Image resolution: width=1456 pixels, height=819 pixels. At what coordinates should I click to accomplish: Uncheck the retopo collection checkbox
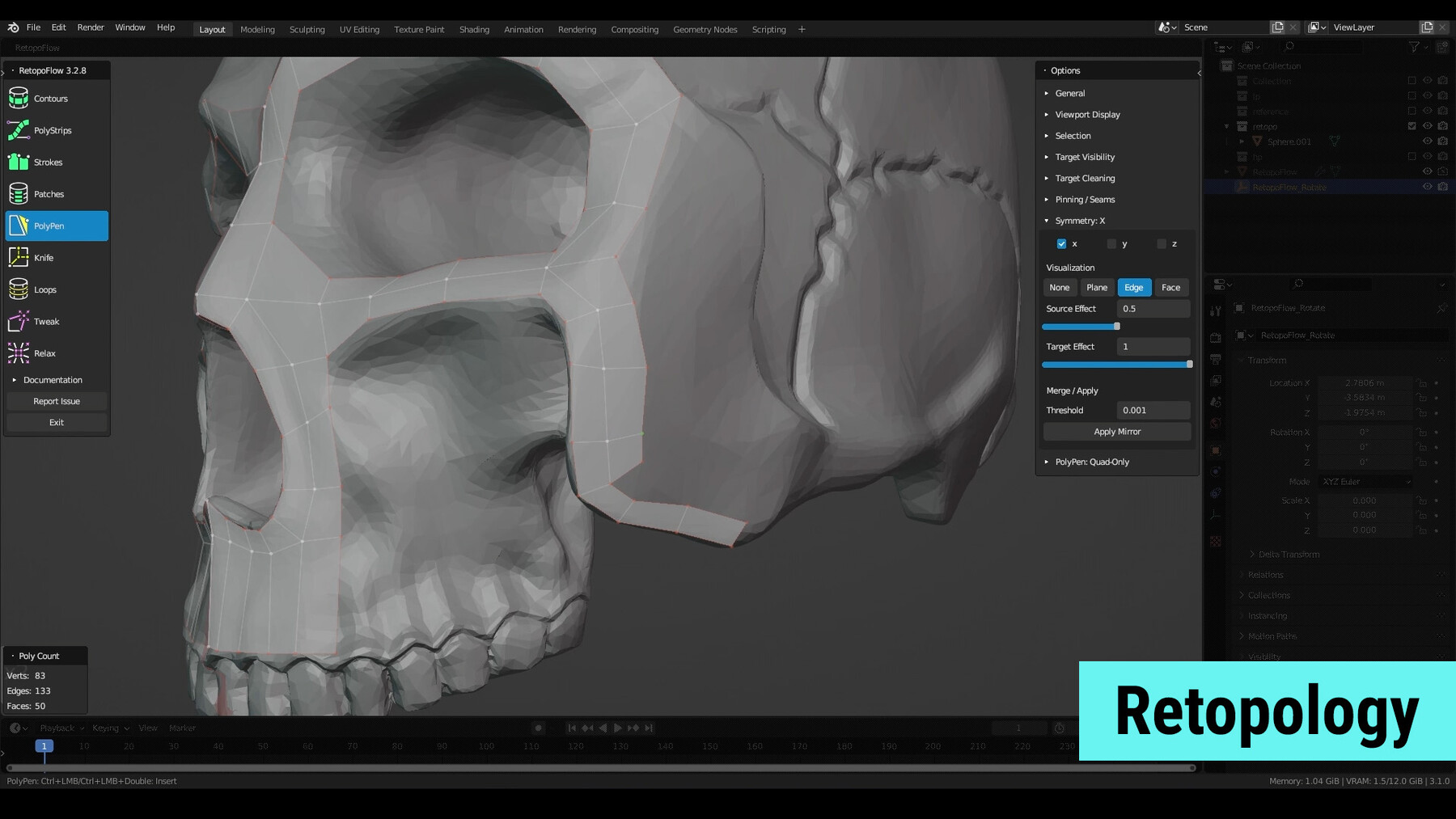1412,126
